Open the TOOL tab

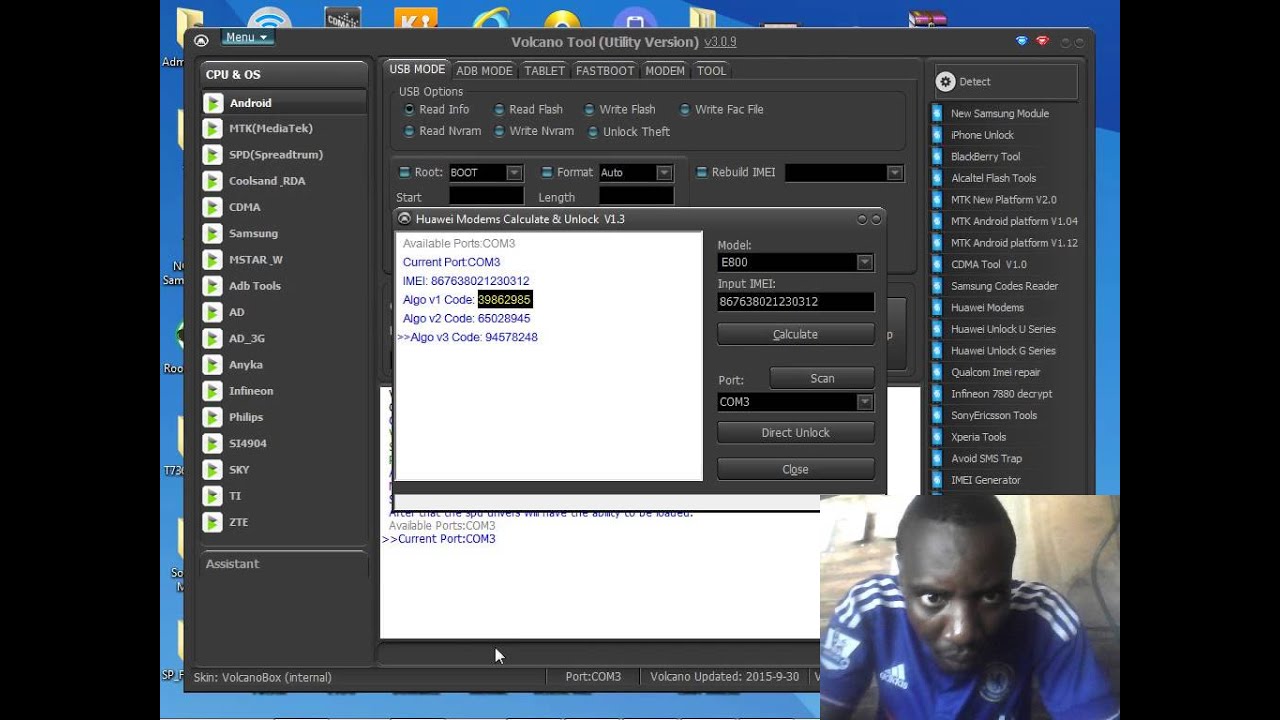(711, 71)
